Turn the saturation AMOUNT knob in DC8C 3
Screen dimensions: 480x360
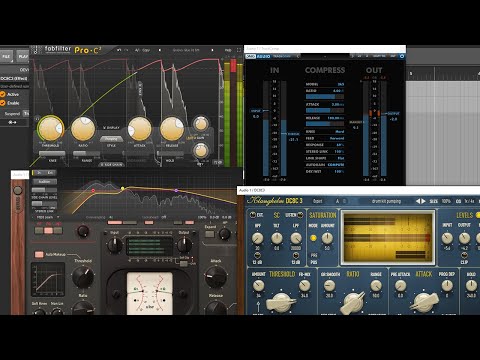click(327, 238)
